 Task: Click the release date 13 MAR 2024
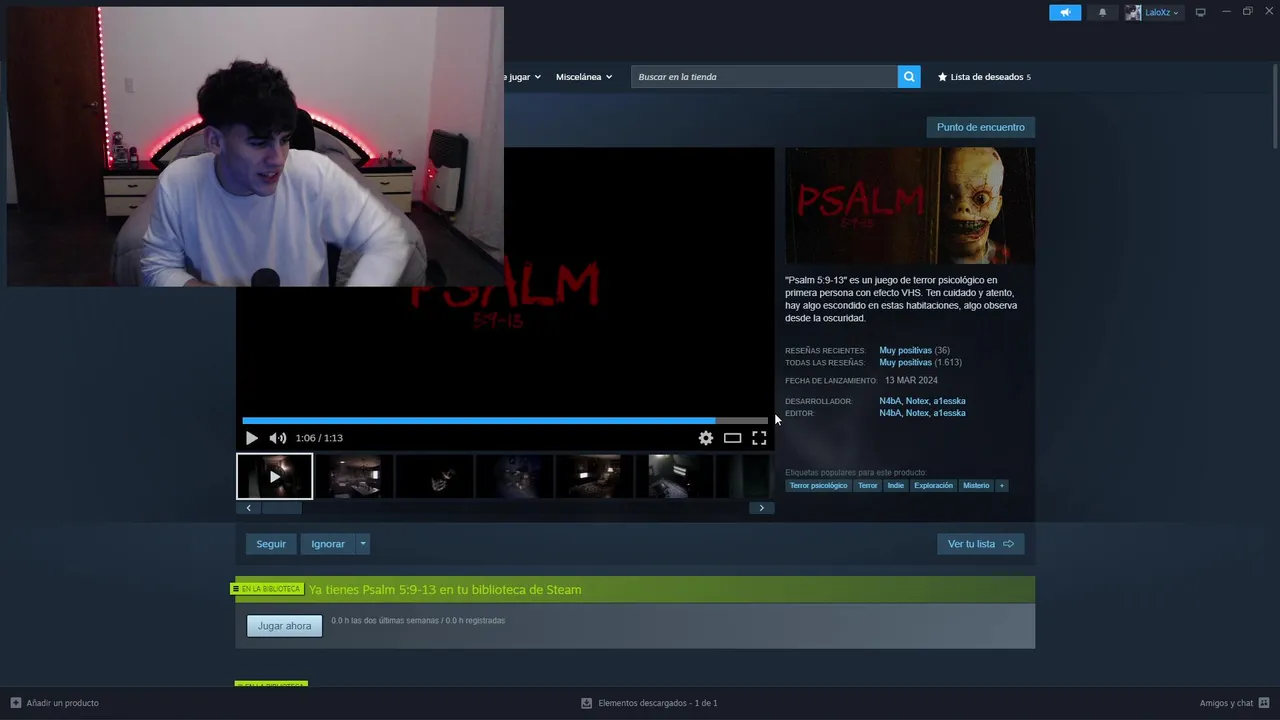point(911,381)
